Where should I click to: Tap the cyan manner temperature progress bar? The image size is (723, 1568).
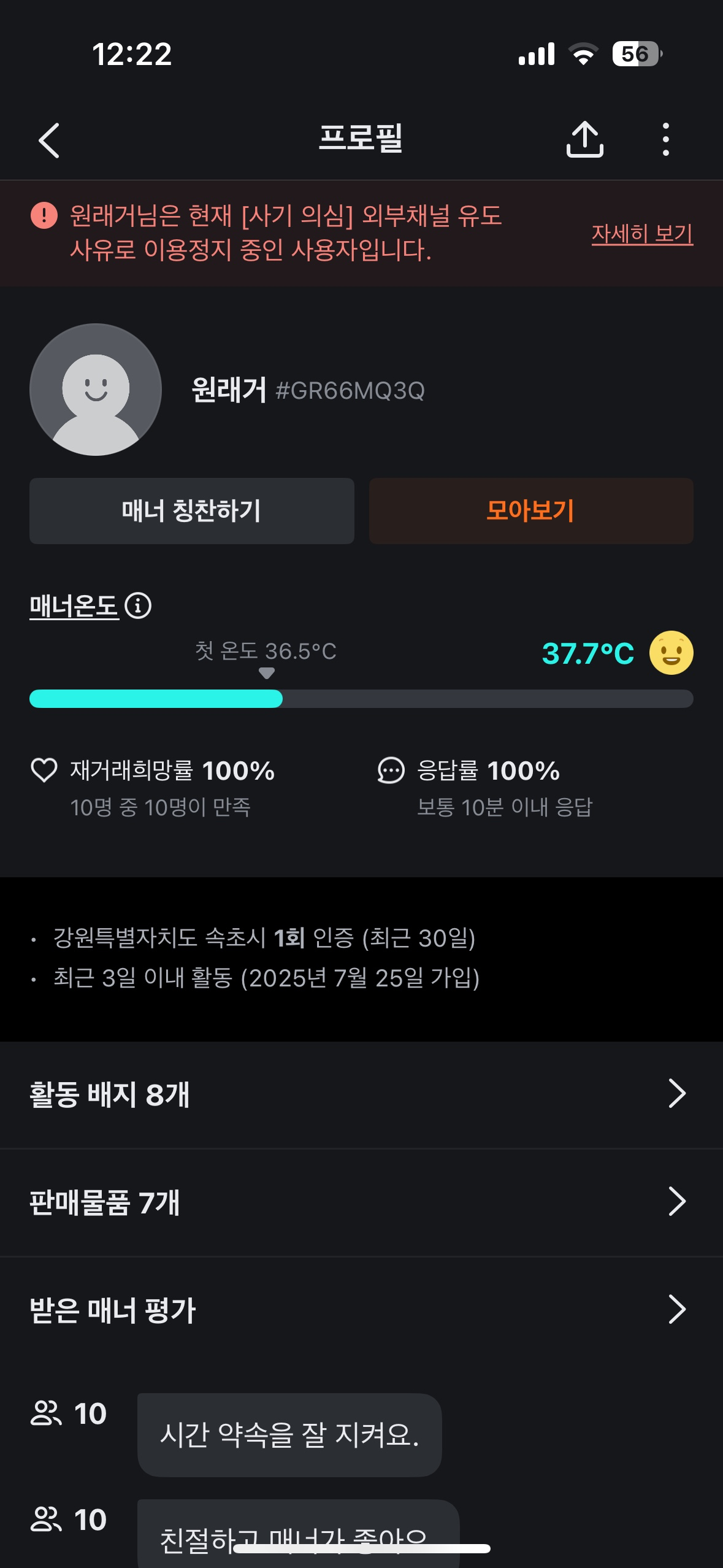click(x=156, y=699)
